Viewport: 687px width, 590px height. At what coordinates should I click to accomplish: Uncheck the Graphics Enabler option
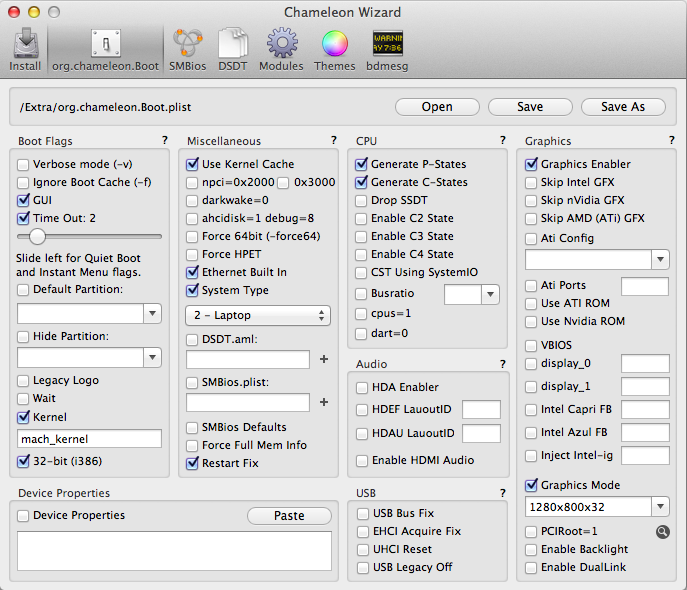[x=532, y=164]
